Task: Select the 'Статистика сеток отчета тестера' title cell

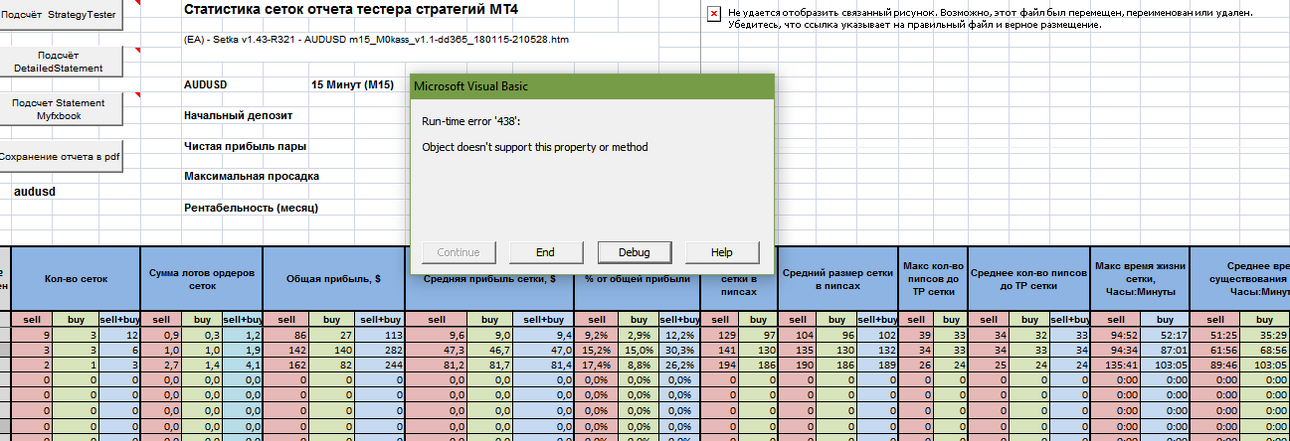Action: 352,8
